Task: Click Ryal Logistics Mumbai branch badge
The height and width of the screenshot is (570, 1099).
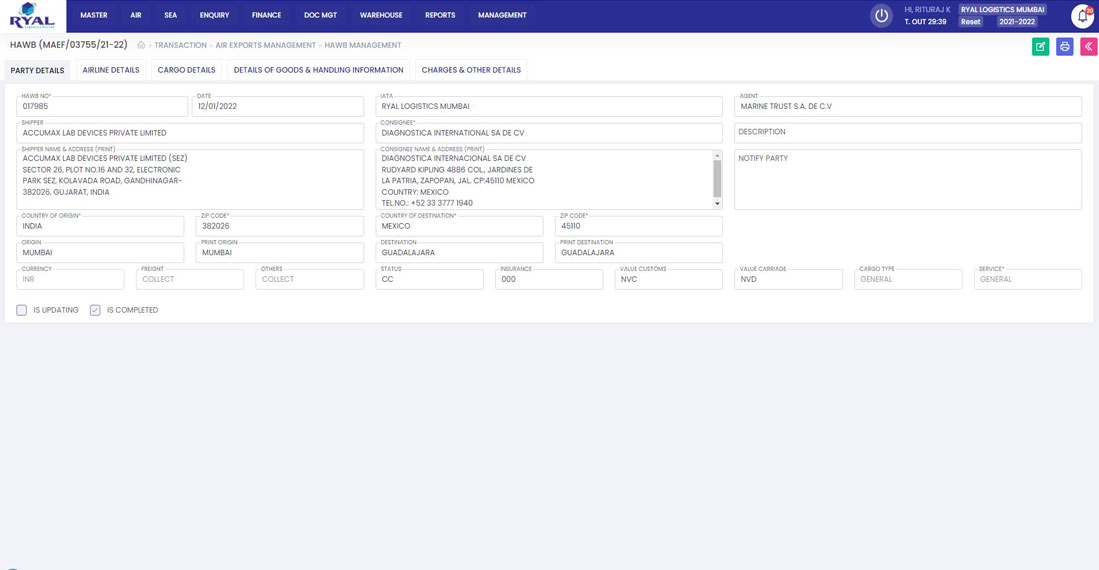Action: [x=1003, y=10]
